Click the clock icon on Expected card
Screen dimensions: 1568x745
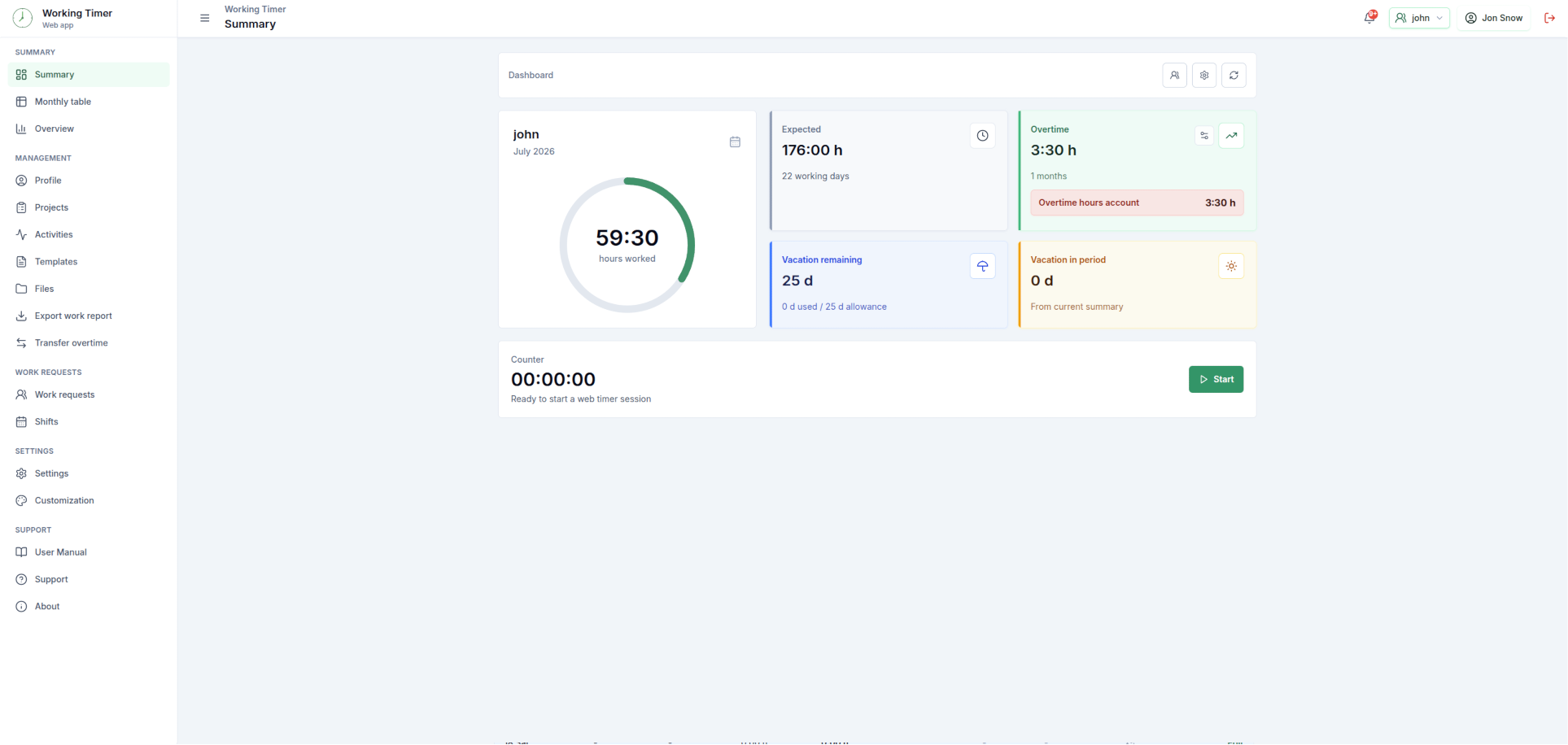982,136
